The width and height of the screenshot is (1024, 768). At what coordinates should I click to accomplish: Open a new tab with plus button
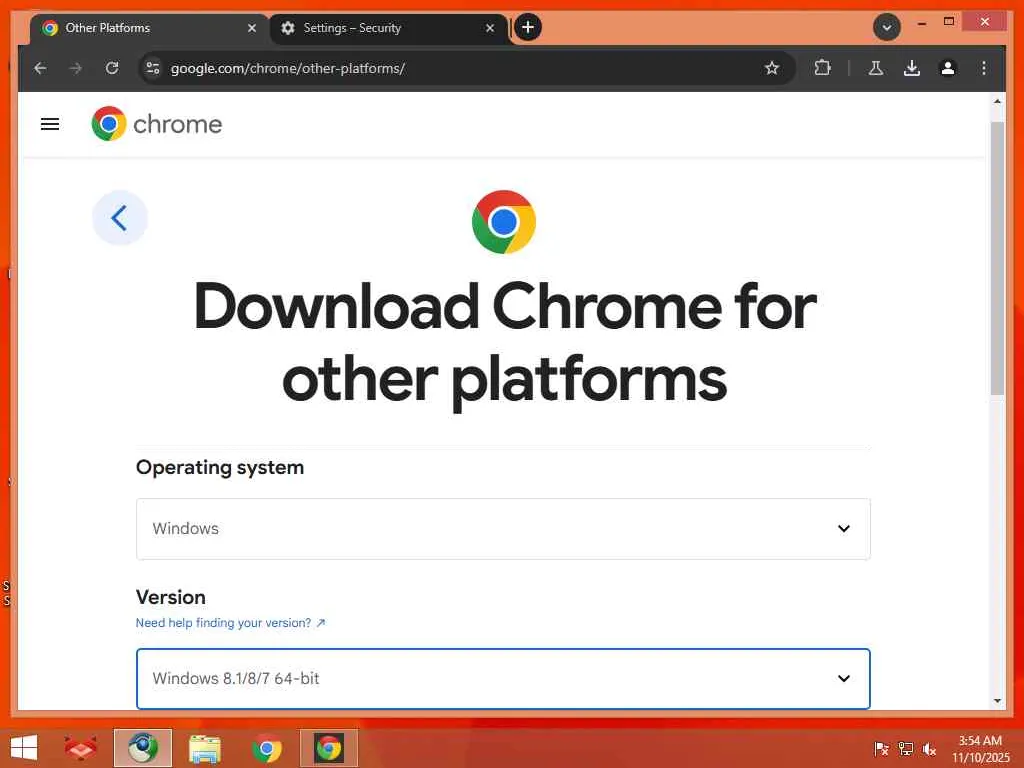coord(528,27)
